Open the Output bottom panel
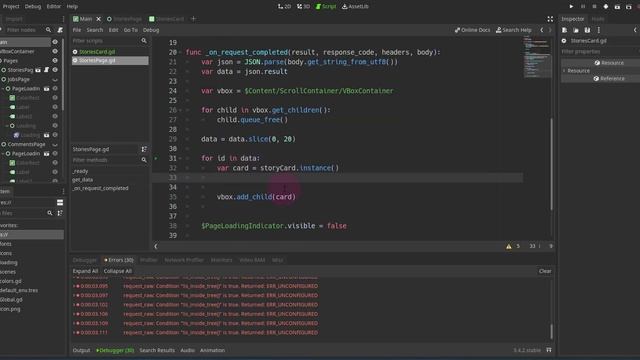Screen dimensions: 640x360 81,350
